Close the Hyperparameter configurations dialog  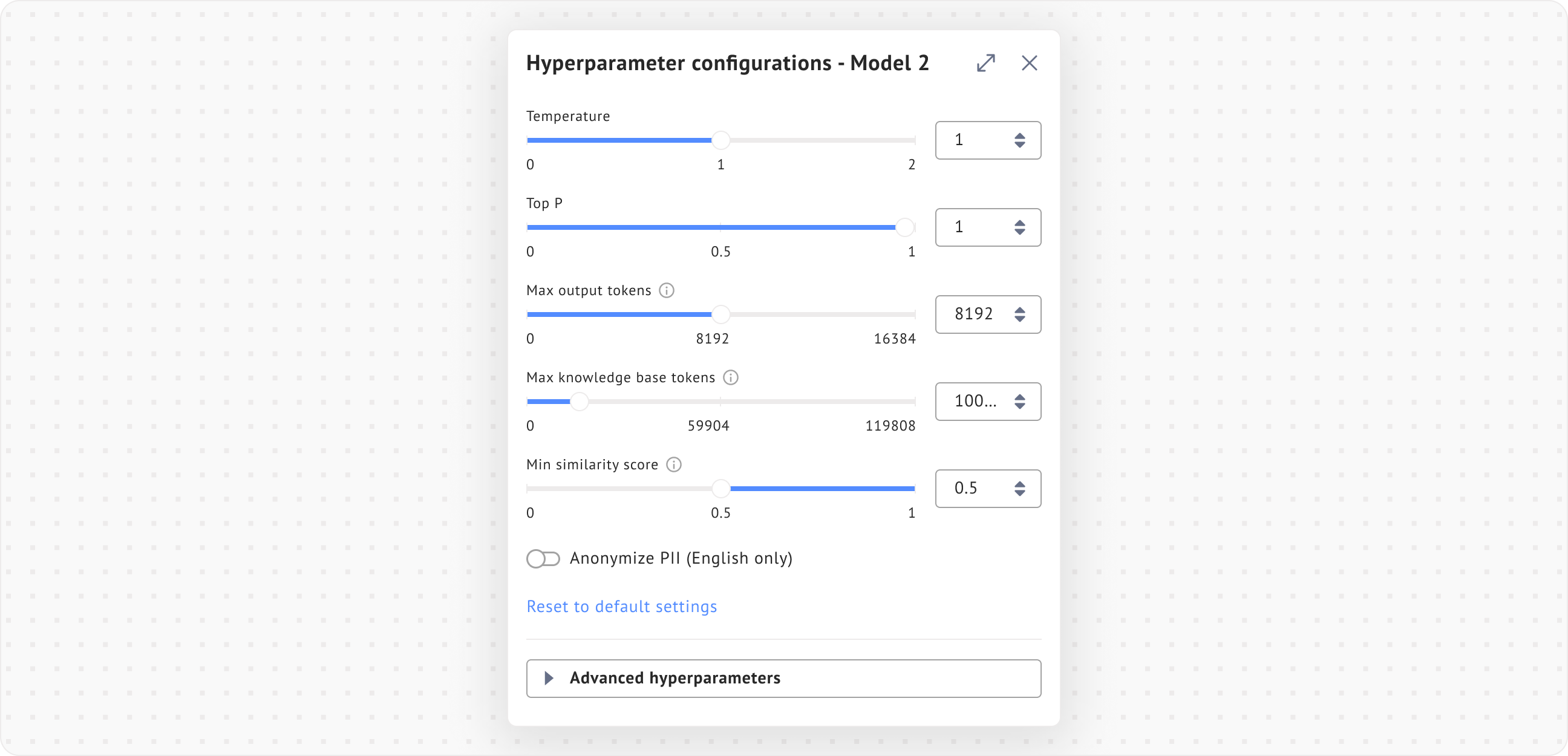pyautogui.click(x=1030, y=64)
